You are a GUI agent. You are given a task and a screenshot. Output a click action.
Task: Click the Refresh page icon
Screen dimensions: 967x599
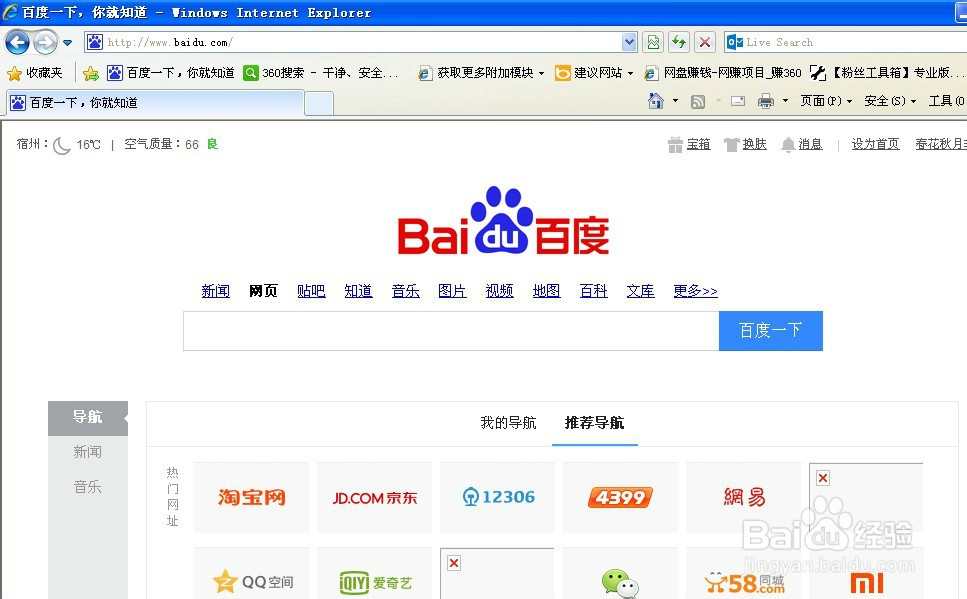[x=679, y=42]
